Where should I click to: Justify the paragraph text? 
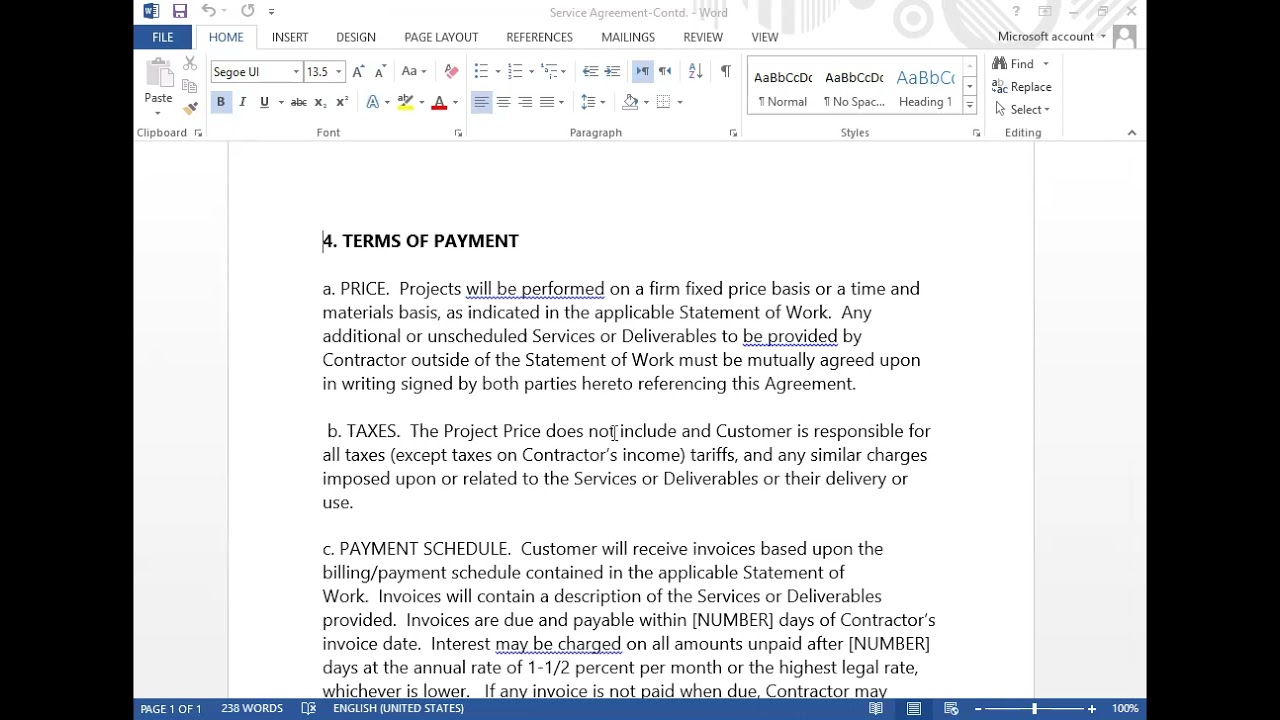[547, 102]
